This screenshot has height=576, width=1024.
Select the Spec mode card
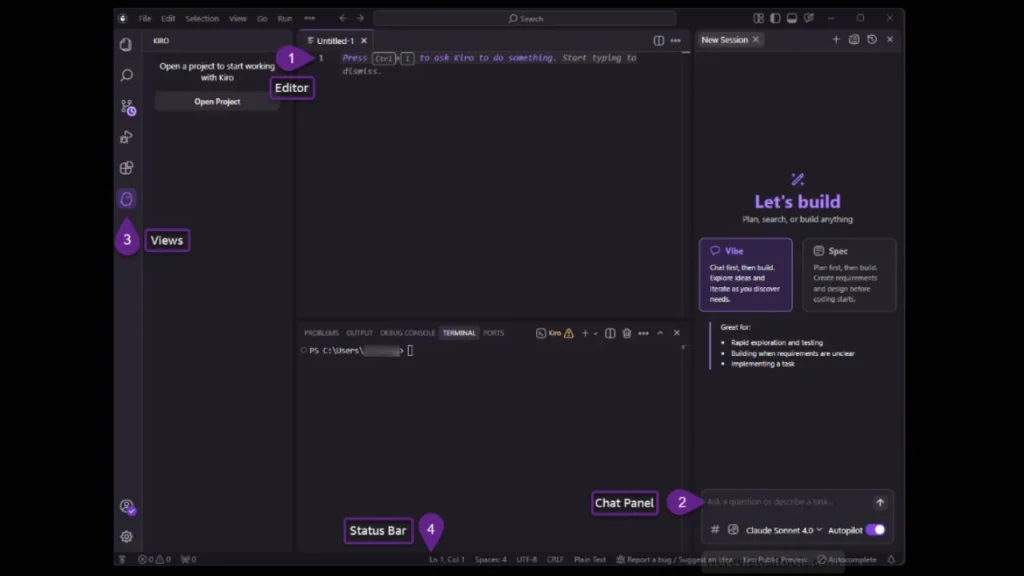pos(849,274)
